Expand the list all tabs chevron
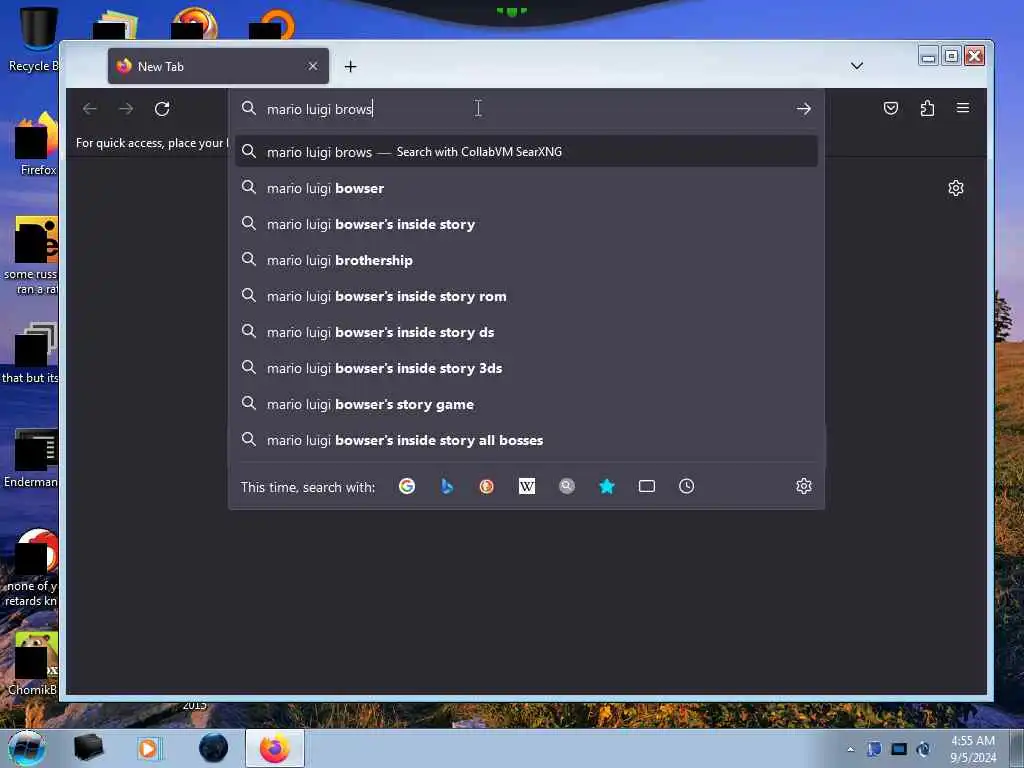This screenshot has height=768, width=1024. coord(857,66)
